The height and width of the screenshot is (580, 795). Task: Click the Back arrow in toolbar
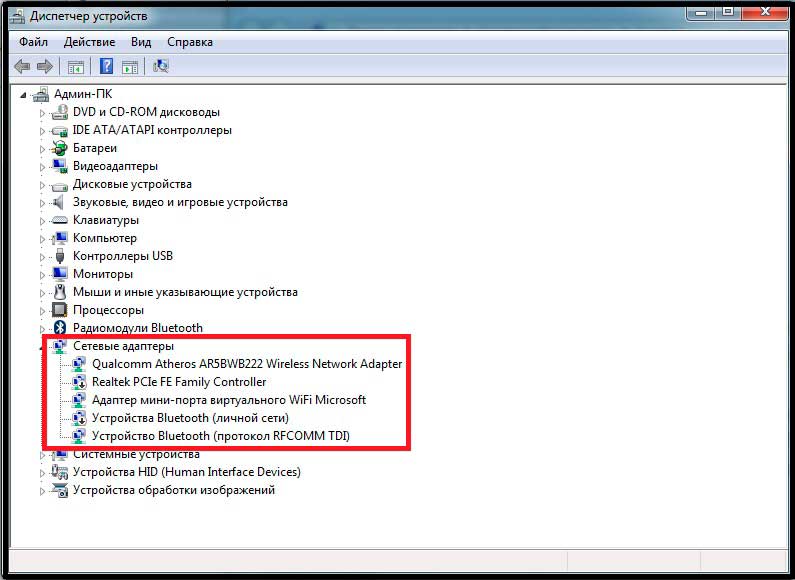click(x=22, y=67)
